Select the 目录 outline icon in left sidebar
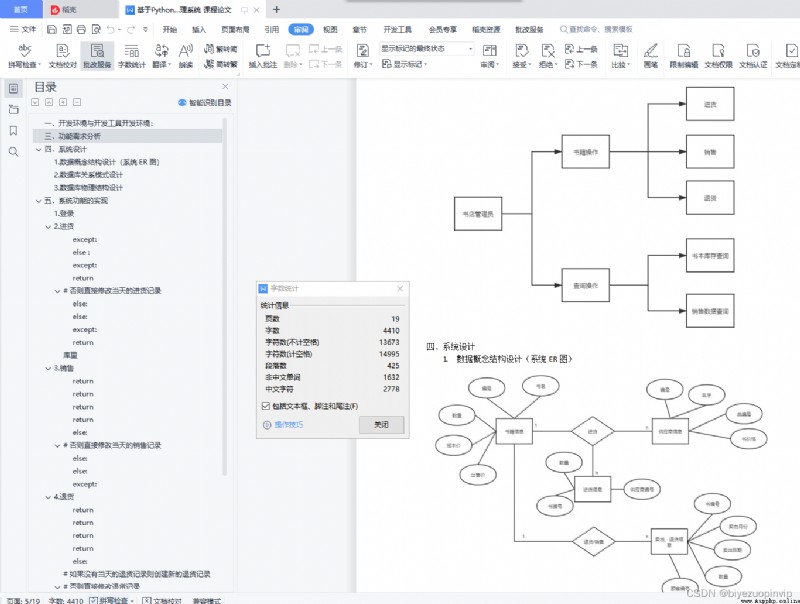Screen dimensions: 800x604 coord(13,88)
